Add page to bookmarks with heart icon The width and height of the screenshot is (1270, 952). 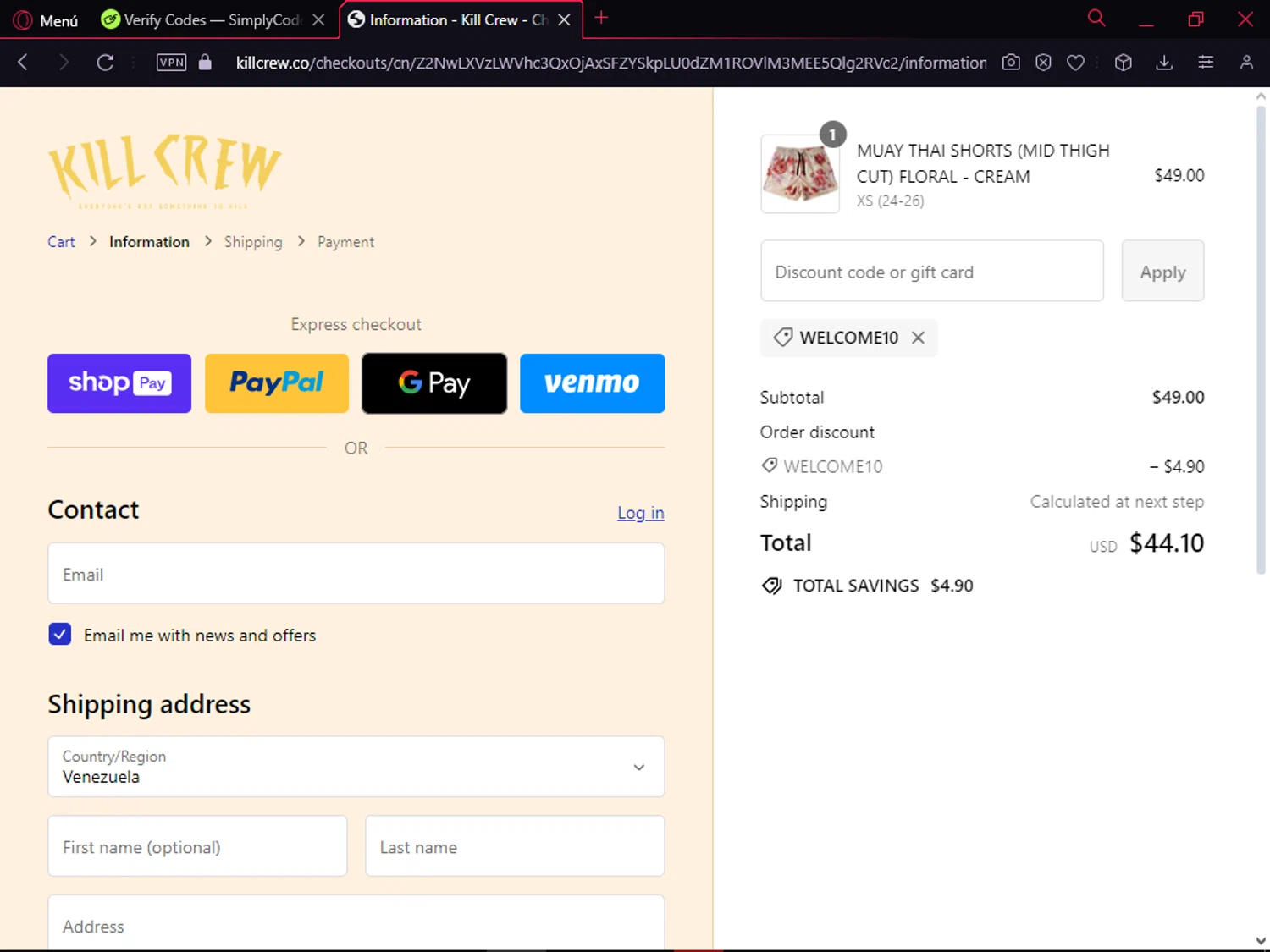coord(1075,62)
